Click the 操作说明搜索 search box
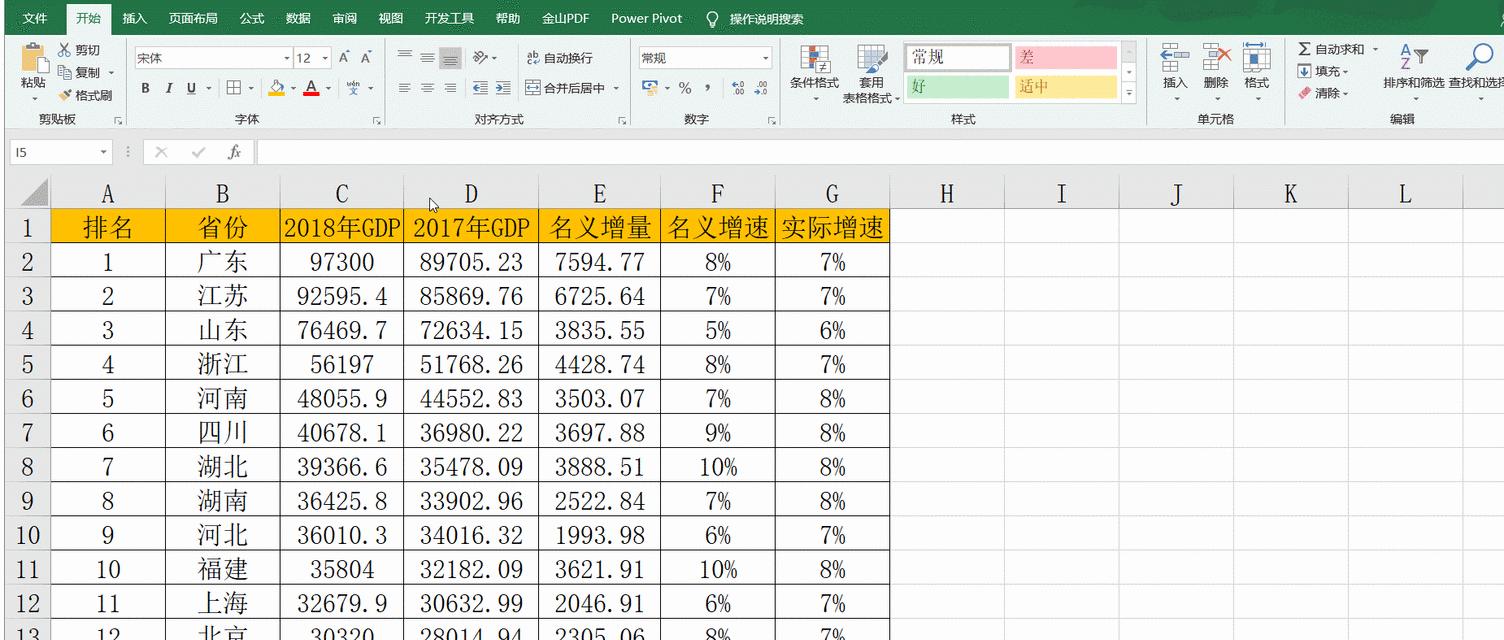Screen dimensions: 1504x640 [x=766, y=19]
